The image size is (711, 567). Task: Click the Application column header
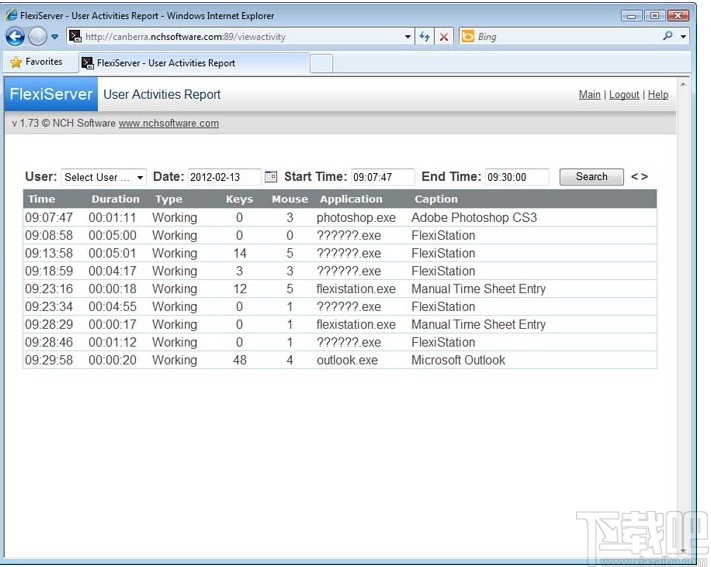click(x=351, y=199)
